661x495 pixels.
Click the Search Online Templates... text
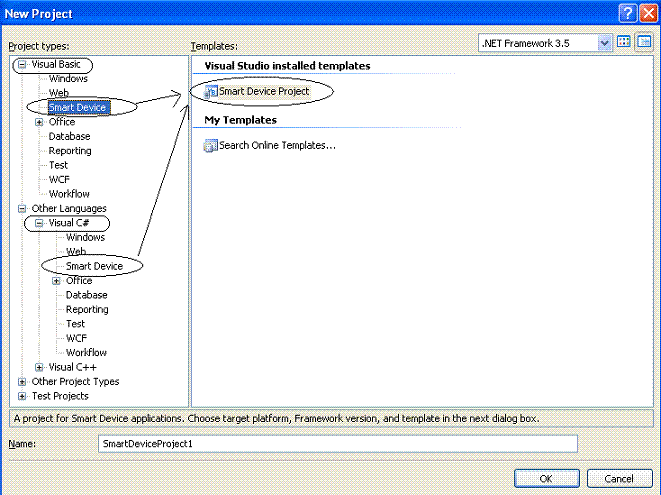tap(277, 145)
